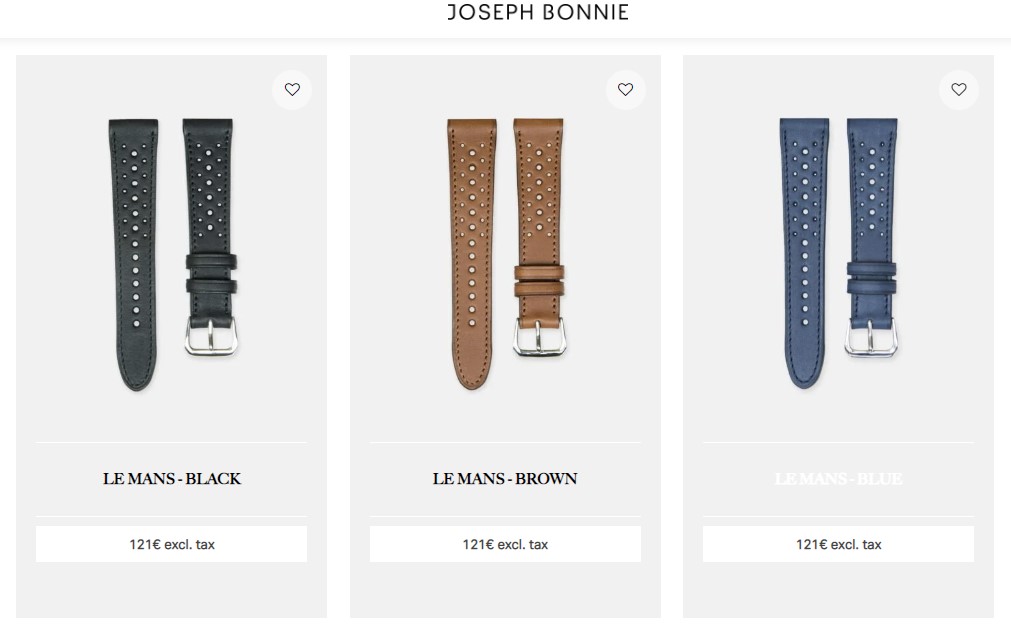Click the silver buckle of blue strap

pos(871,337)
